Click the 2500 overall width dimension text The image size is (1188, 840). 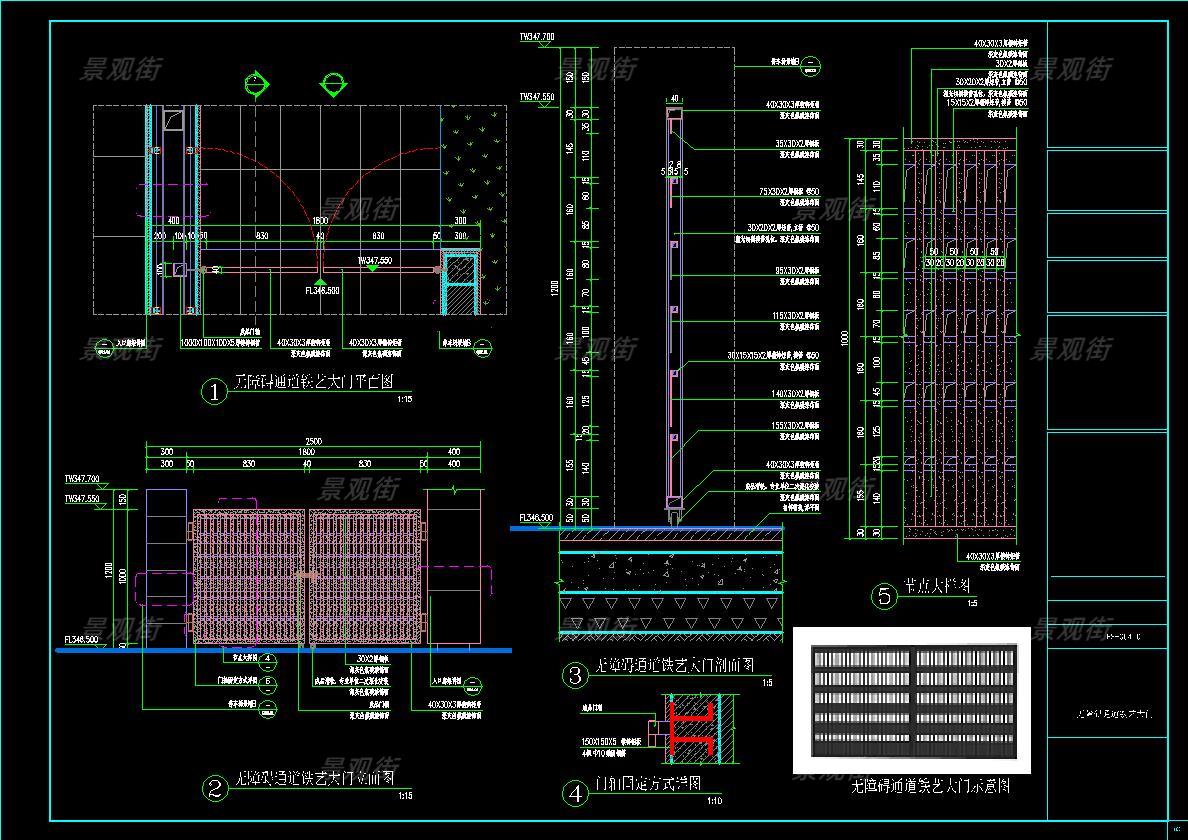(x=314, y=442)
